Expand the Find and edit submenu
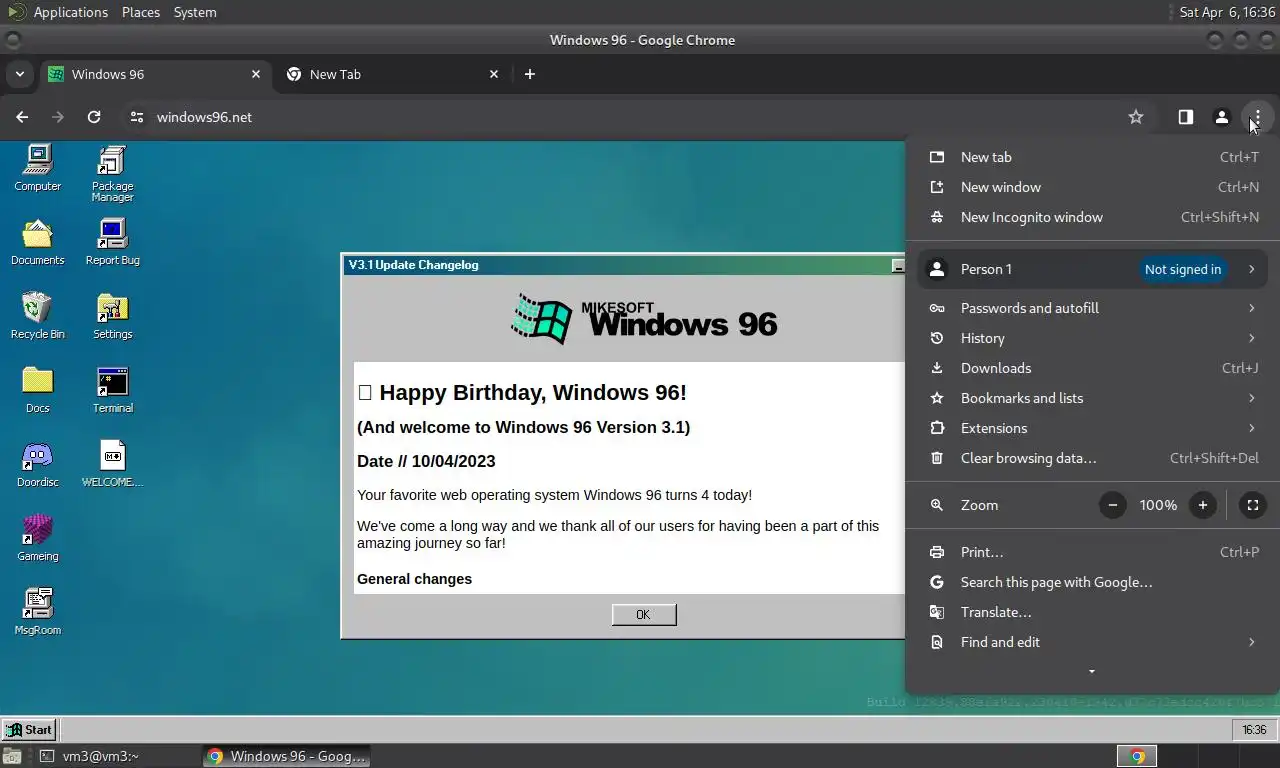 pos(1092,642)
